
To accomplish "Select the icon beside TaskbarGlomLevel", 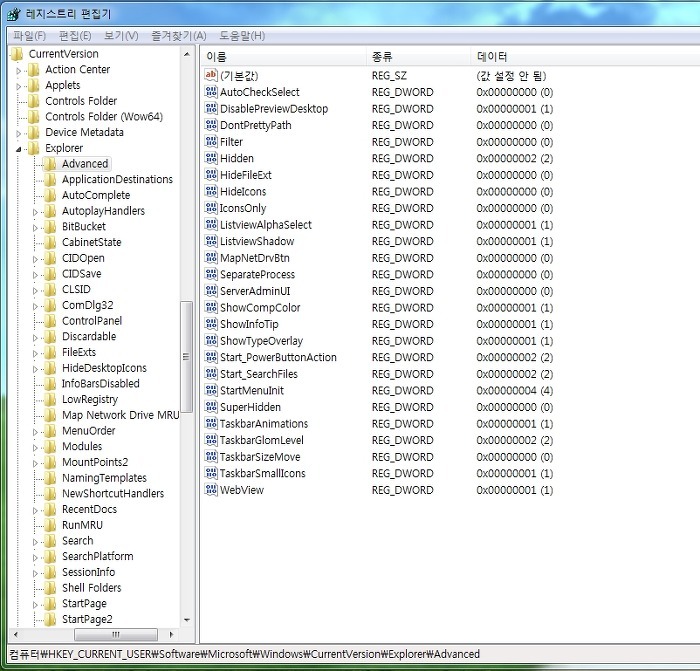I will pyautogui.click(x=211, y=440).
